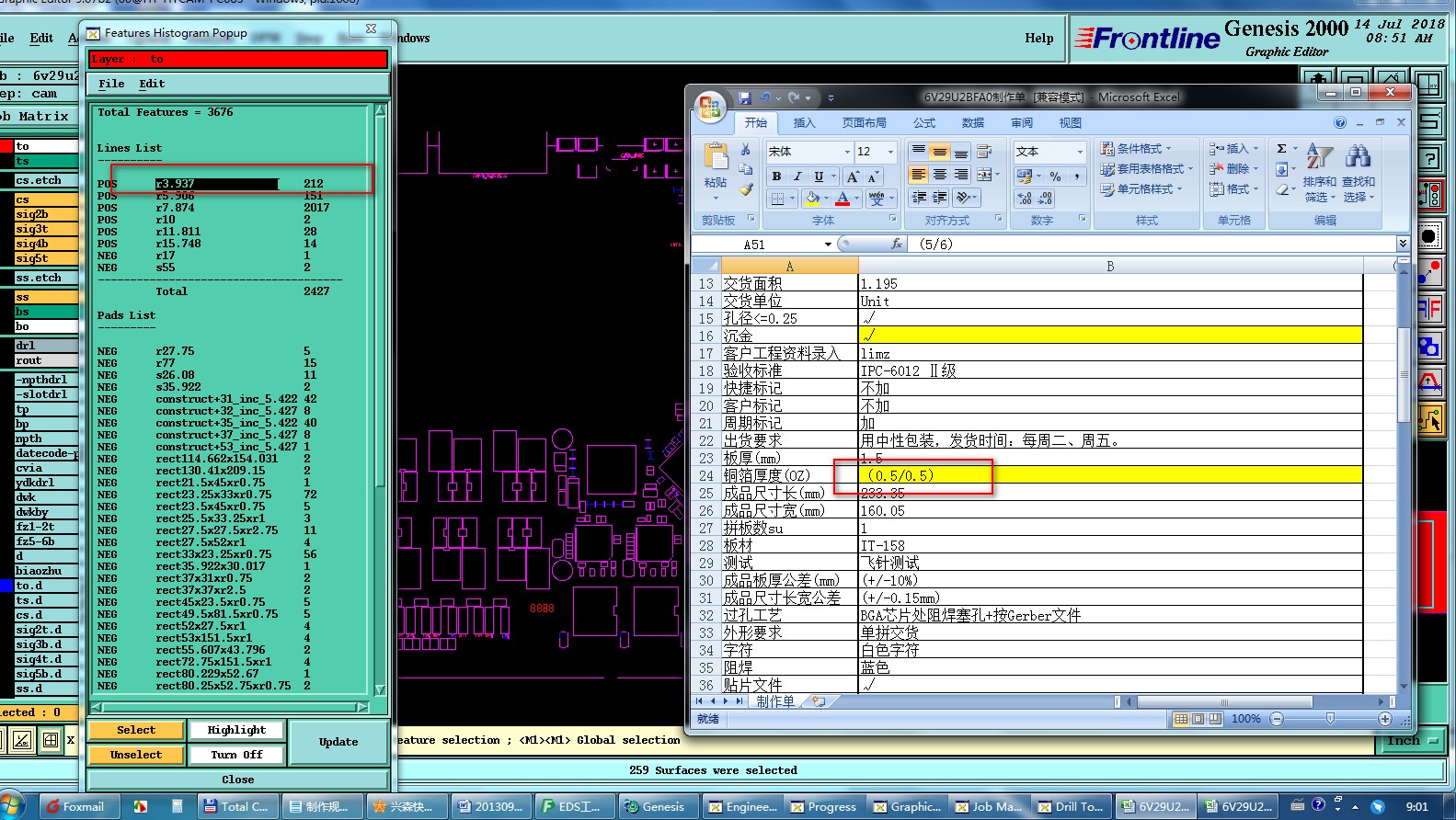
Task: Open File menu in Histogram Popup
Action: click(111, 84)
